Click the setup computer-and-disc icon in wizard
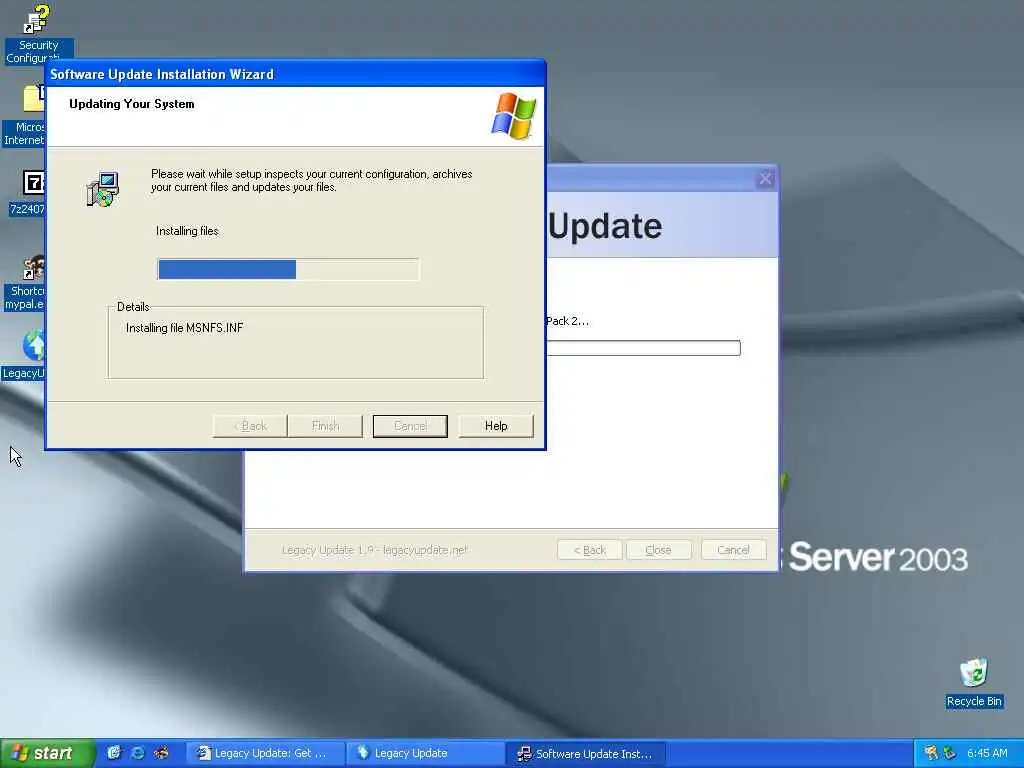This screenshot has width=1024, height=768. [103, 189]
